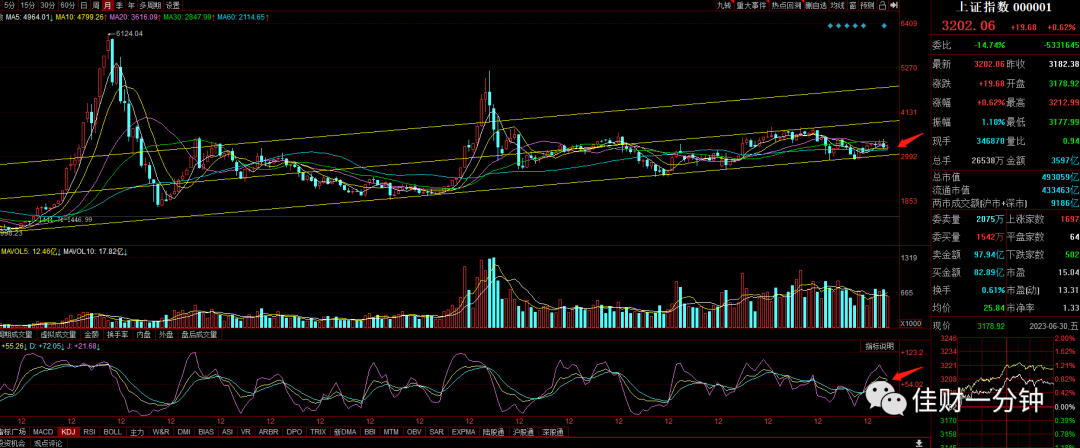Switch to the 陆股通 tab
The width and height of the screenshot is (1080, 448).
[x=494, y=432]
